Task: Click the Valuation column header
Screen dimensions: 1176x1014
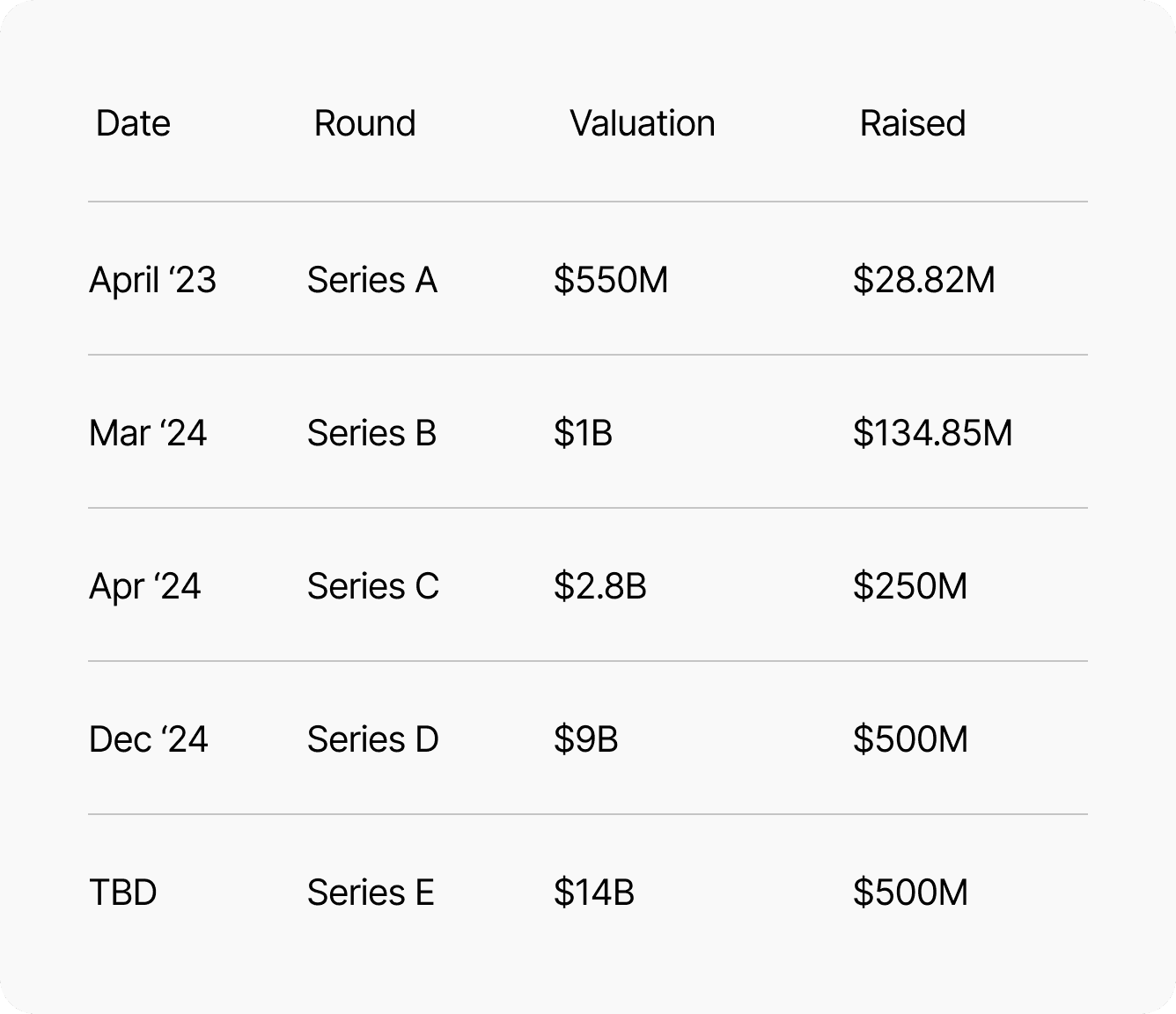Action: coord(643,123)
